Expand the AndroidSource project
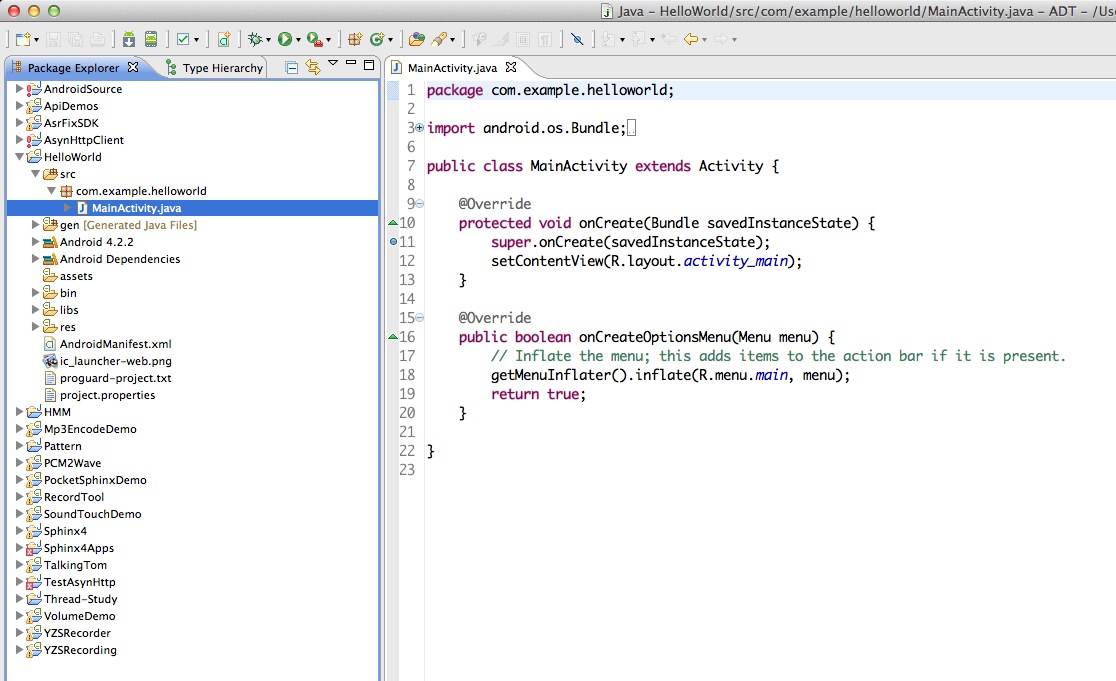This screenshot has width=1116, height=681. [19, 89]
